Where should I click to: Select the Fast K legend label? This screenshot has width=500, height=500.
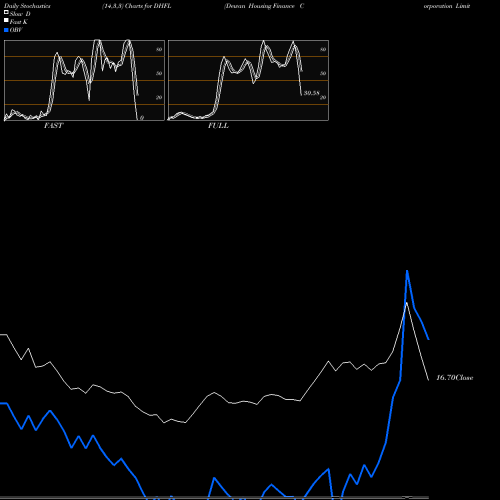click(x=19, y=22)
